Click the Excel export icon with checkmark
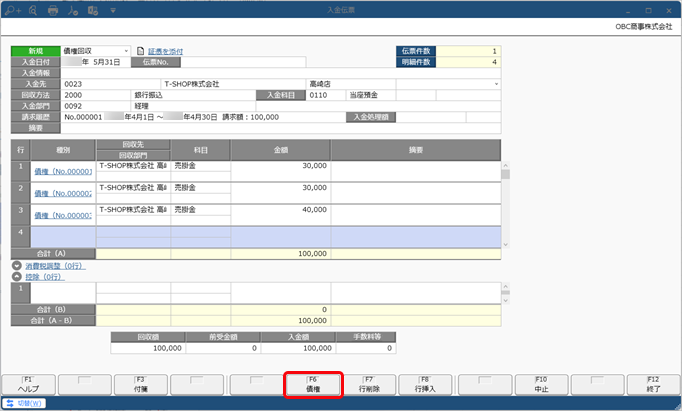 coord(93,10)
